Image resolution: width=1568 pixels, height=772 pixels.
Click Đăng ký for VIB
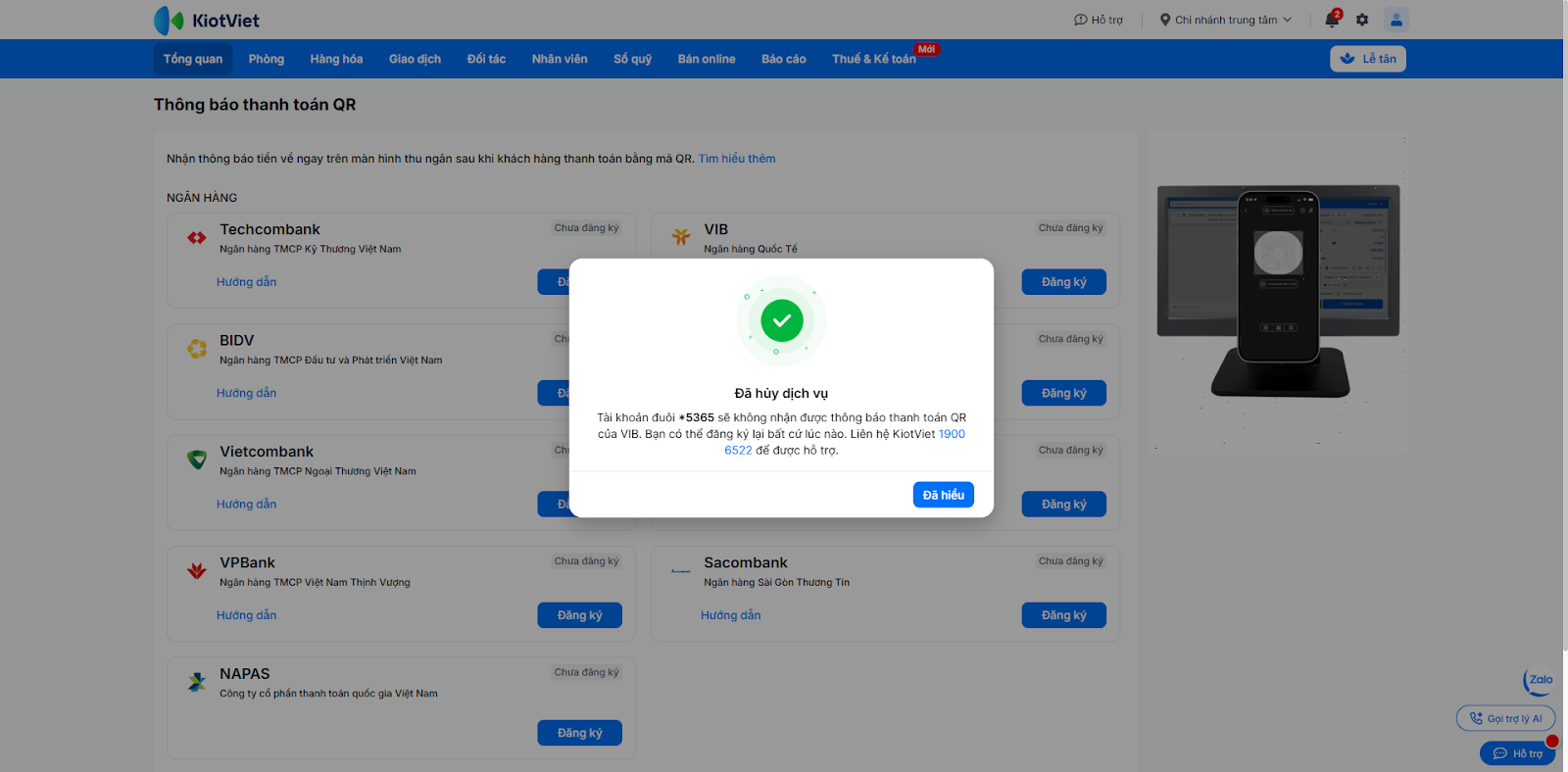pos(1064,282)
